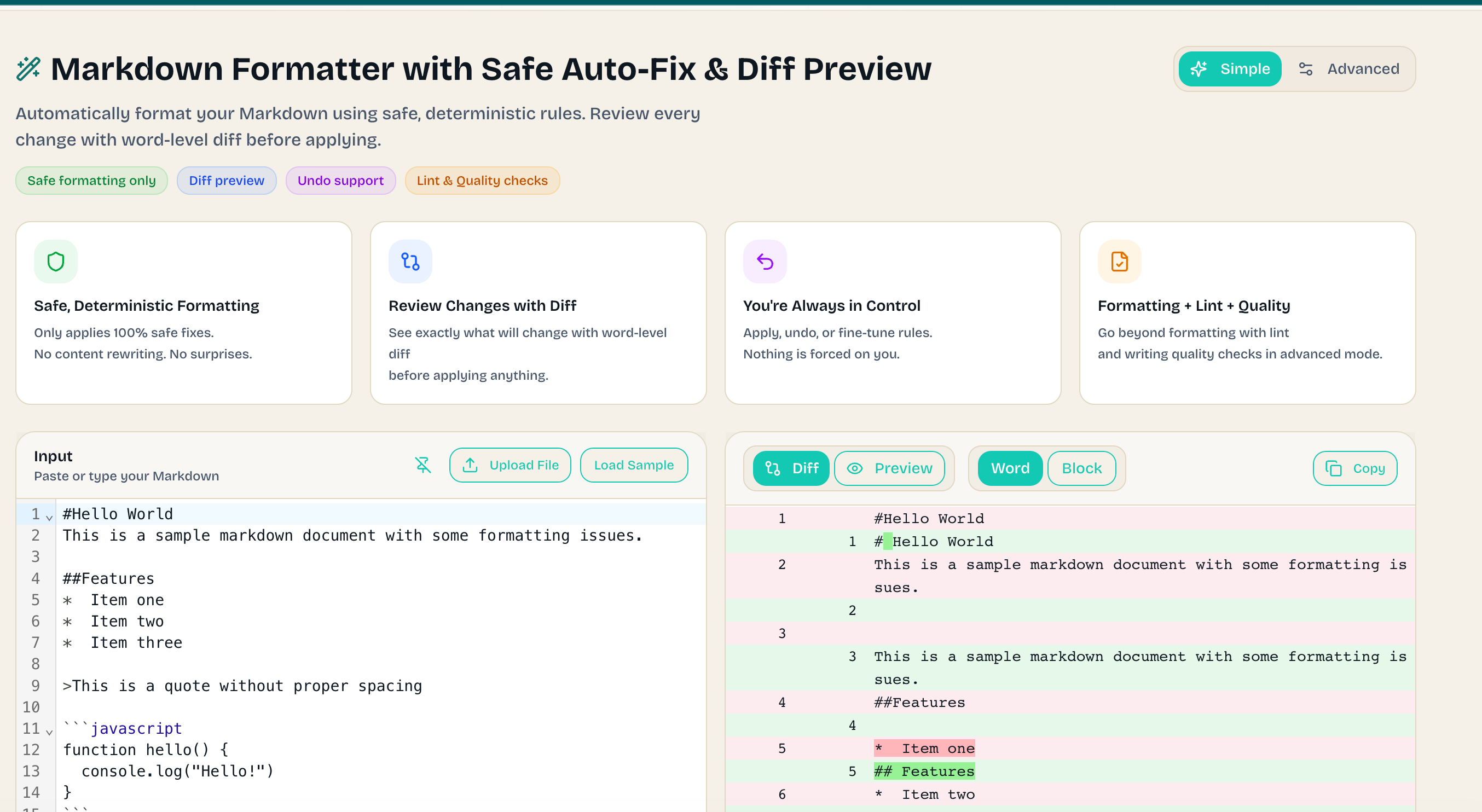Click the Load Sample button
The width and height of the screenshot is (1482, 812).
(x=633, y=465)
